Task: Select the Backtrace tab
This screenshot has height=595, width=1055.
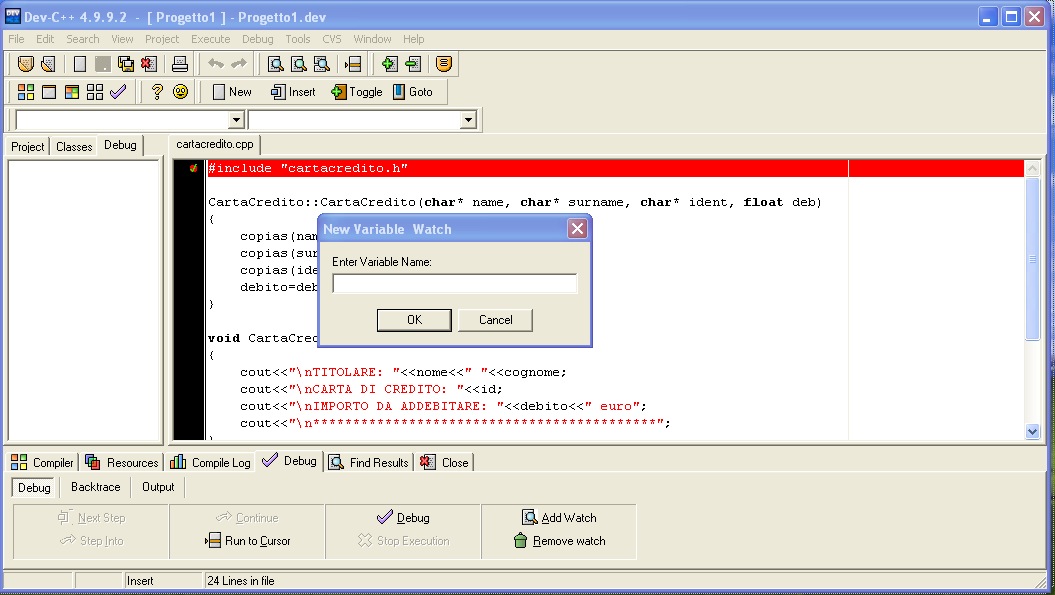Action: click(95, 488)
